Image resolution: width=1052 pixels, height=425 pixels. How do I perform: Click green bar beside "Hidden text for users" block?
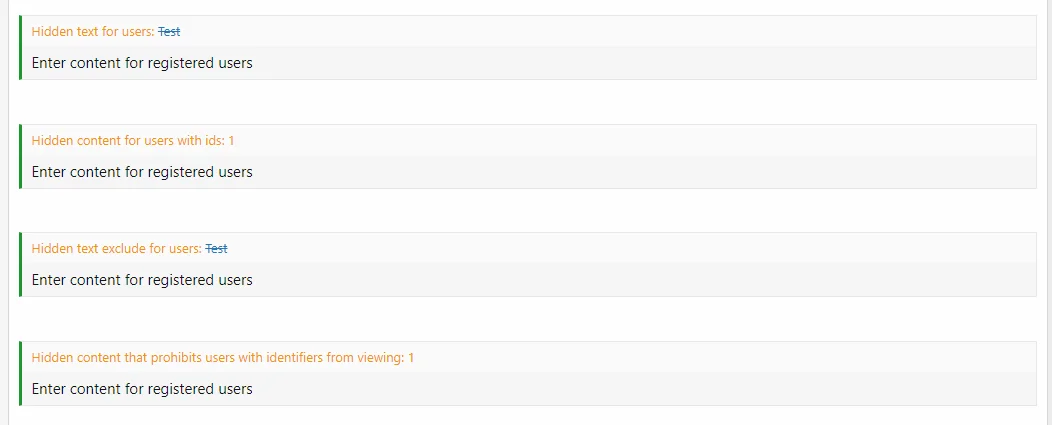click(x=20, y=48)
